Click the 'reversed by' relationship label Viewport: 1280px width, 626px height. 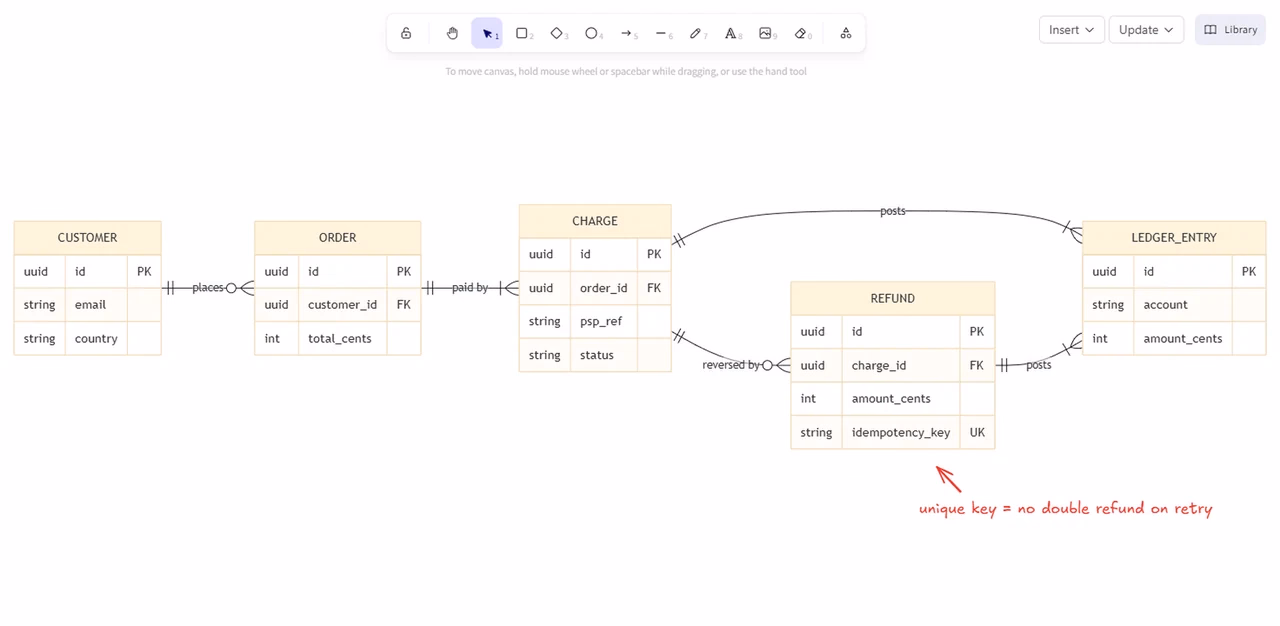pyautogui.click(x=731, y=366)
